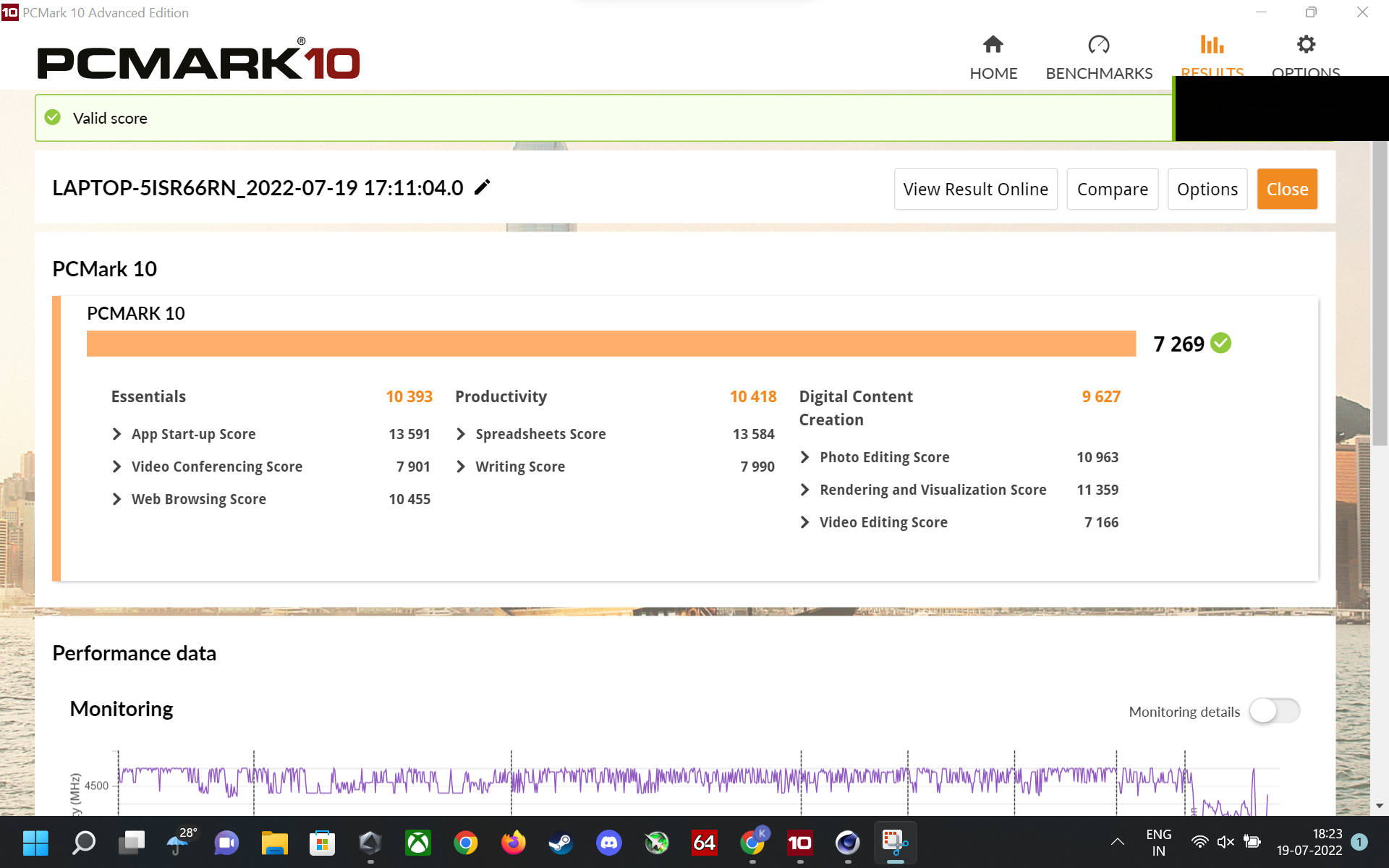Click the Essentials heading
This screenshot has height=868, width=1389.
(148, 396)
